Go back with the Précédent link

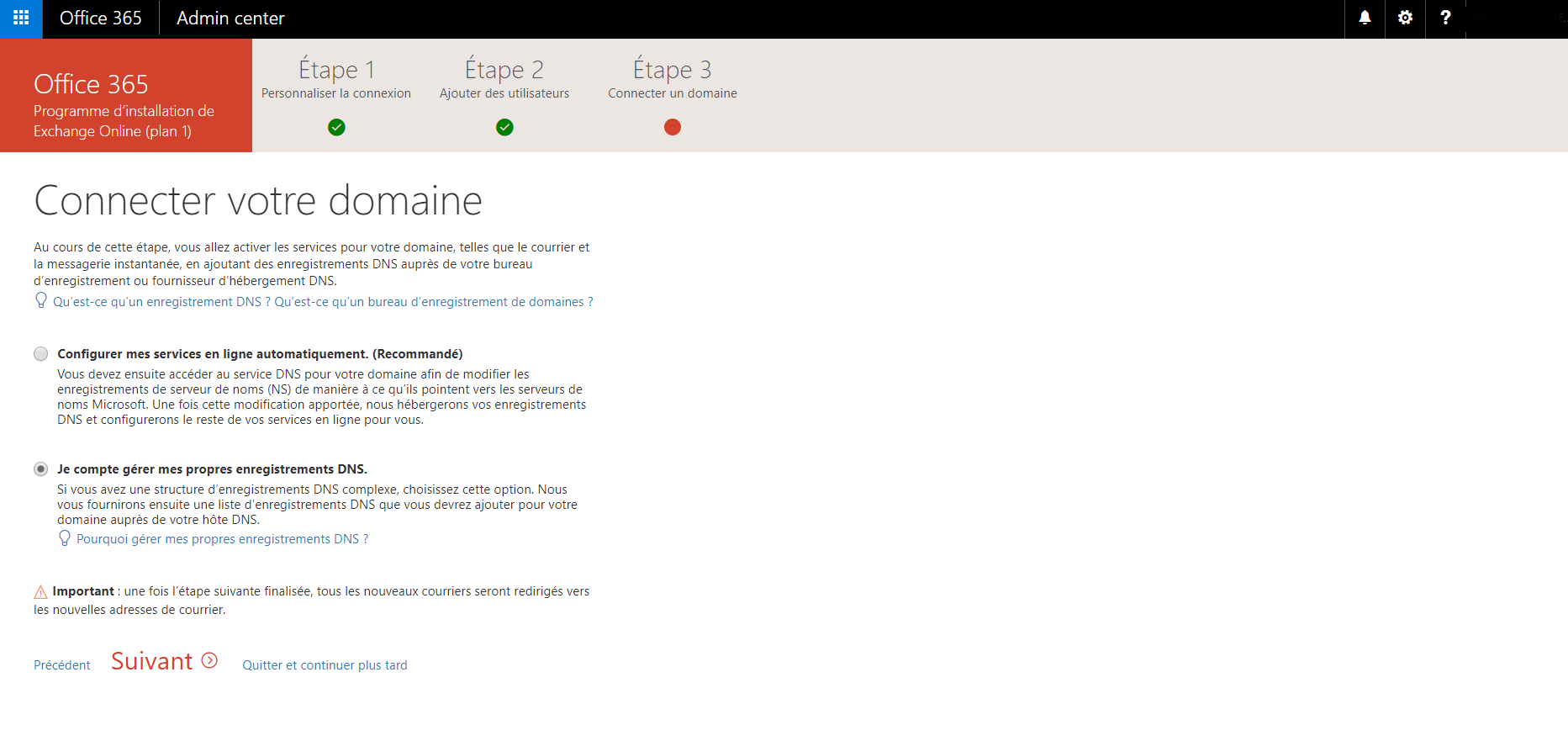coord(62,664)
